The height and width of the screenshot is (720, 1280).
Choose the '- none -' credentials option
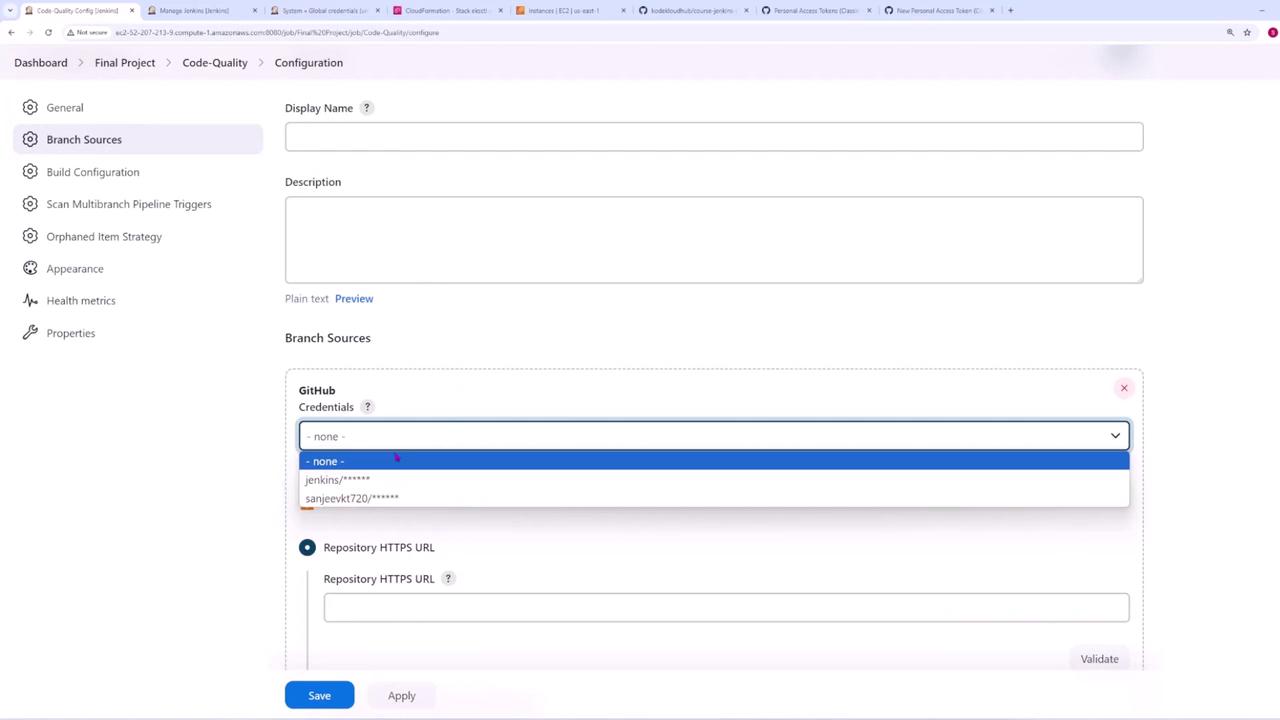pyautogui.click(x=714, y=461)
